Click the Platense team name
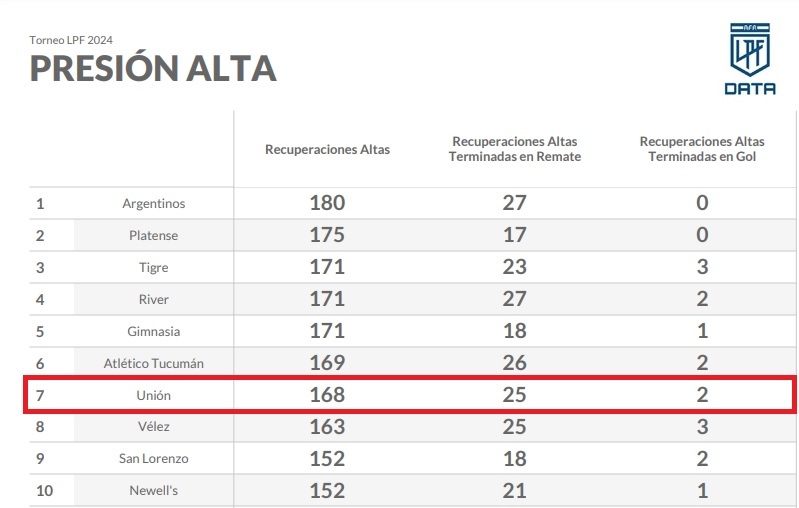 coord(154,235)
